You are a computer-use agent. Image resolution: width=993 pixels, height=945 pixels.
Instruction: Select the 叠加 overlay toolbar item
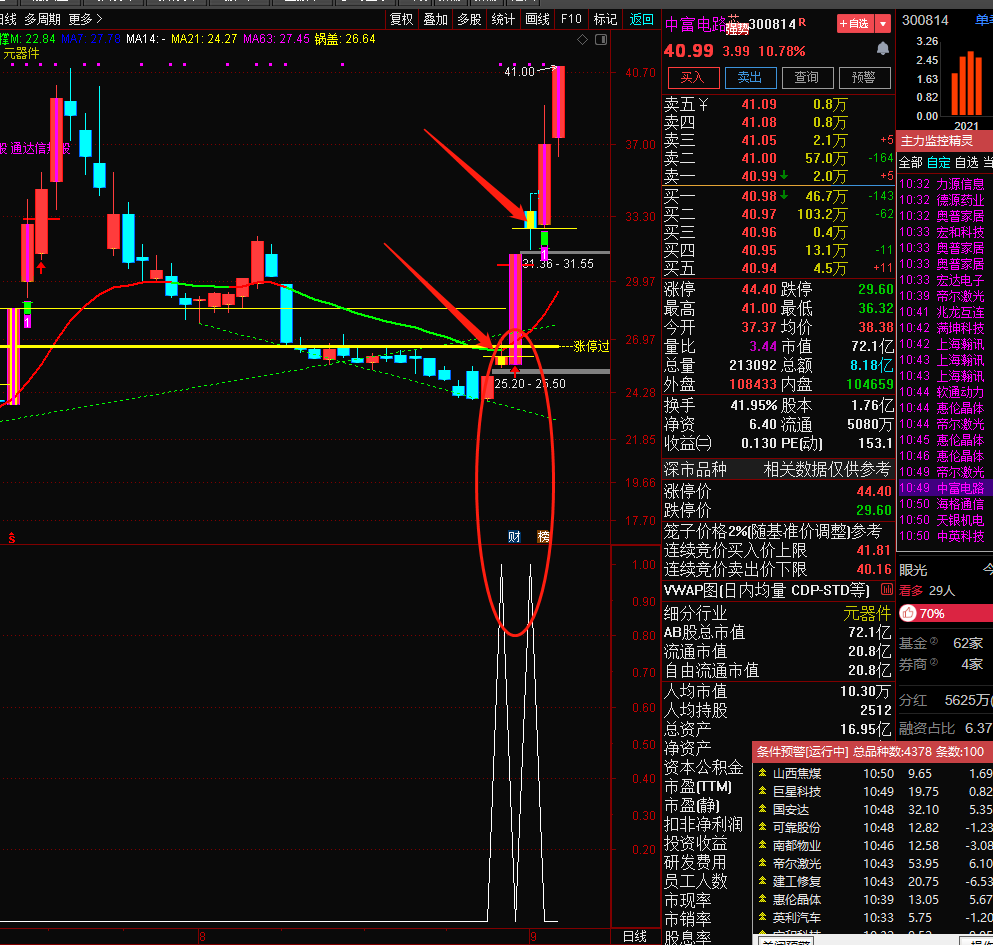pyautogui.click(x=436, y=20)
